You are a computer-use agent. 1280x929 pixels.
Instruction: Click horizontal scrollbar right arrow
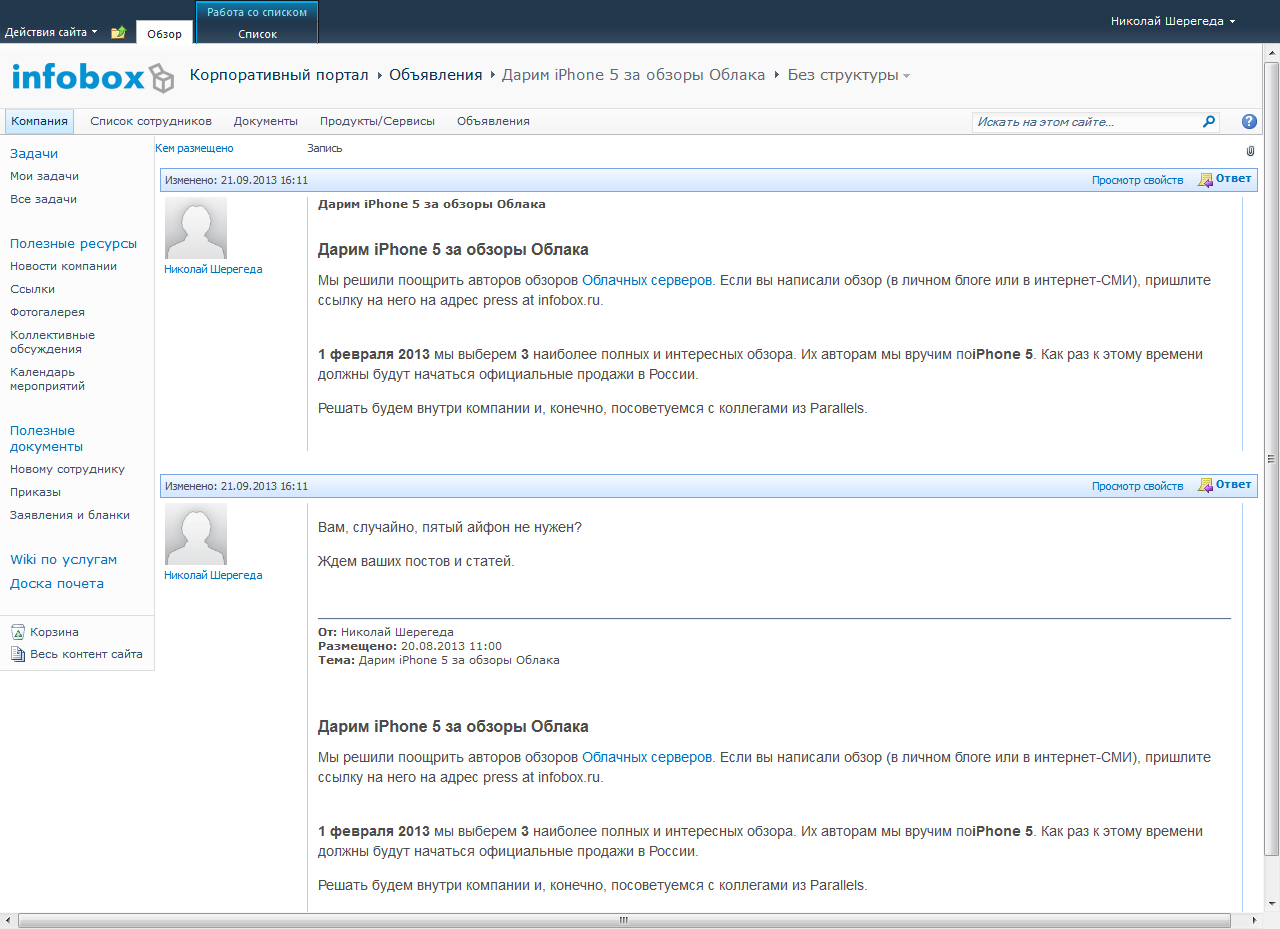click(x=1255, y=920)
